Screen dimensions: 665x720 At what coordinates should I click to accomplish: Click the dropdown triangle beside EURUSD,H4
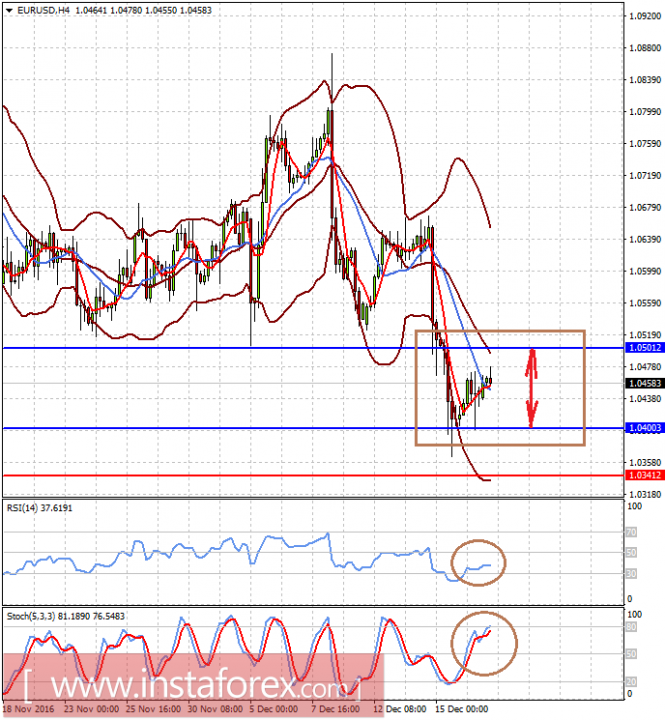(9, 10)
